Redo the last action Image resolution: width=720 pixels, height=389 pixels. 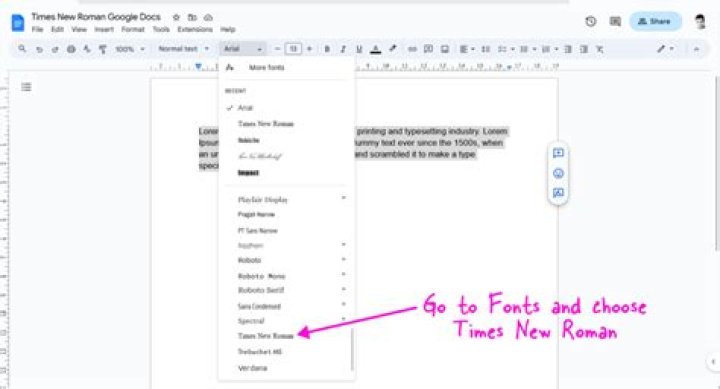[x=55, y=49]
